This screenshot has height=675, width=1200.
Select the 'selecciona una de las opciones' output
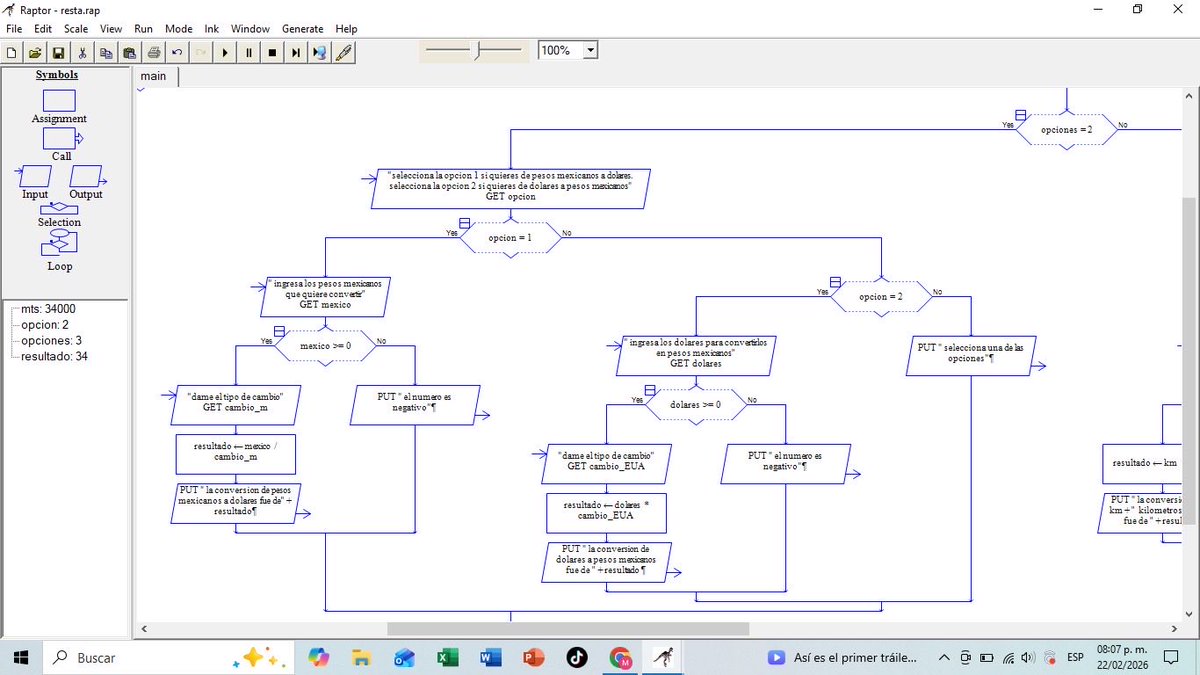click(x=970, y=354)
